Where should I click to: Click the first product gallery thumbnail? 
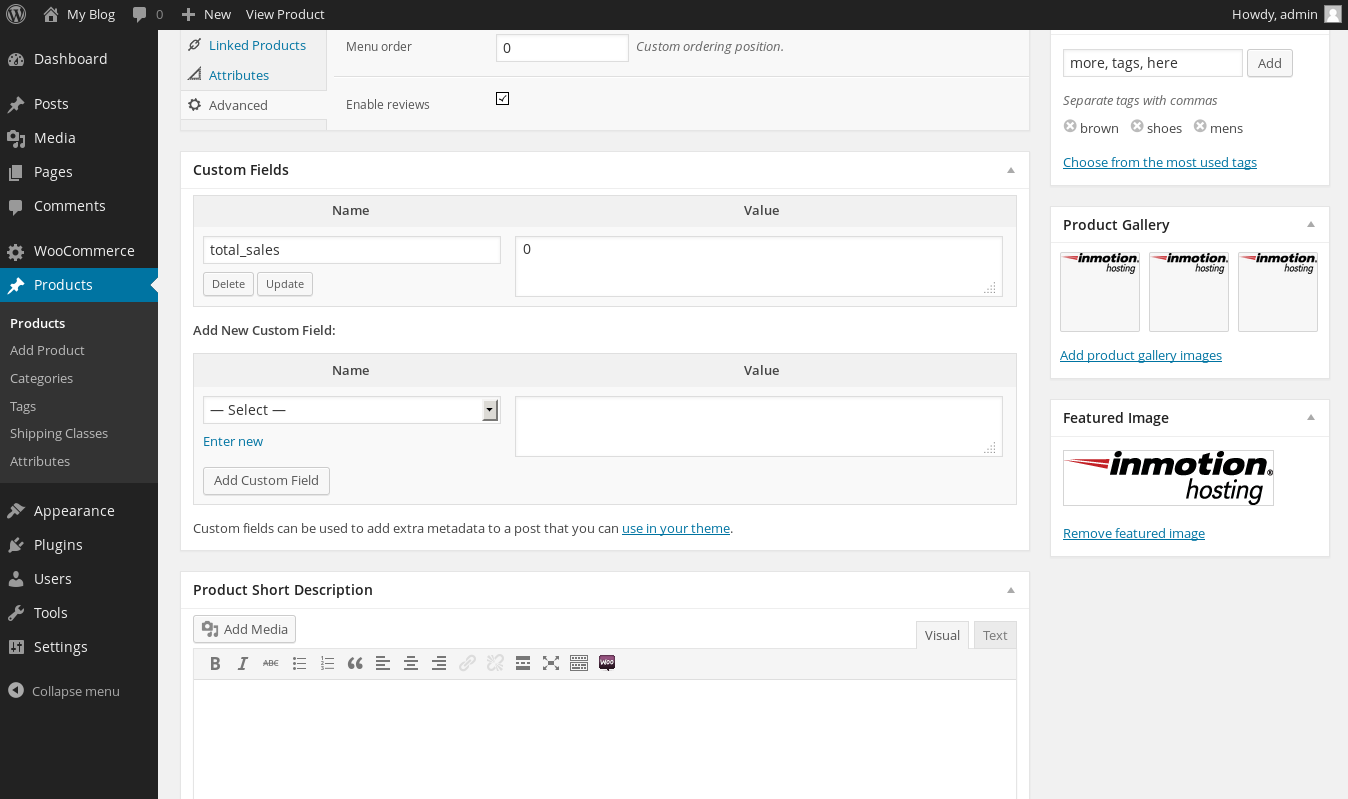click(1100, 291)
